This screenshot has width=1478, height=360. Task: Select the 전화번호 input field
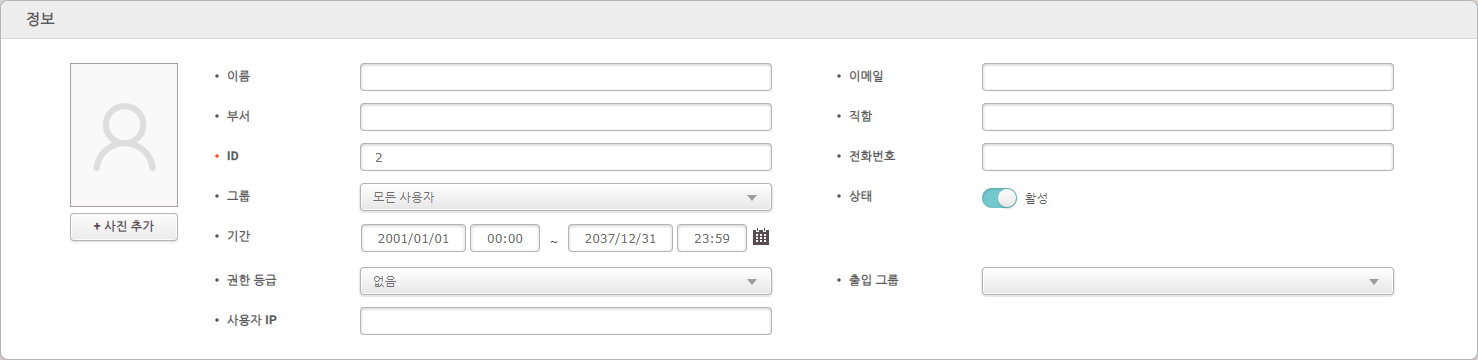click(x=1188, y=157)
